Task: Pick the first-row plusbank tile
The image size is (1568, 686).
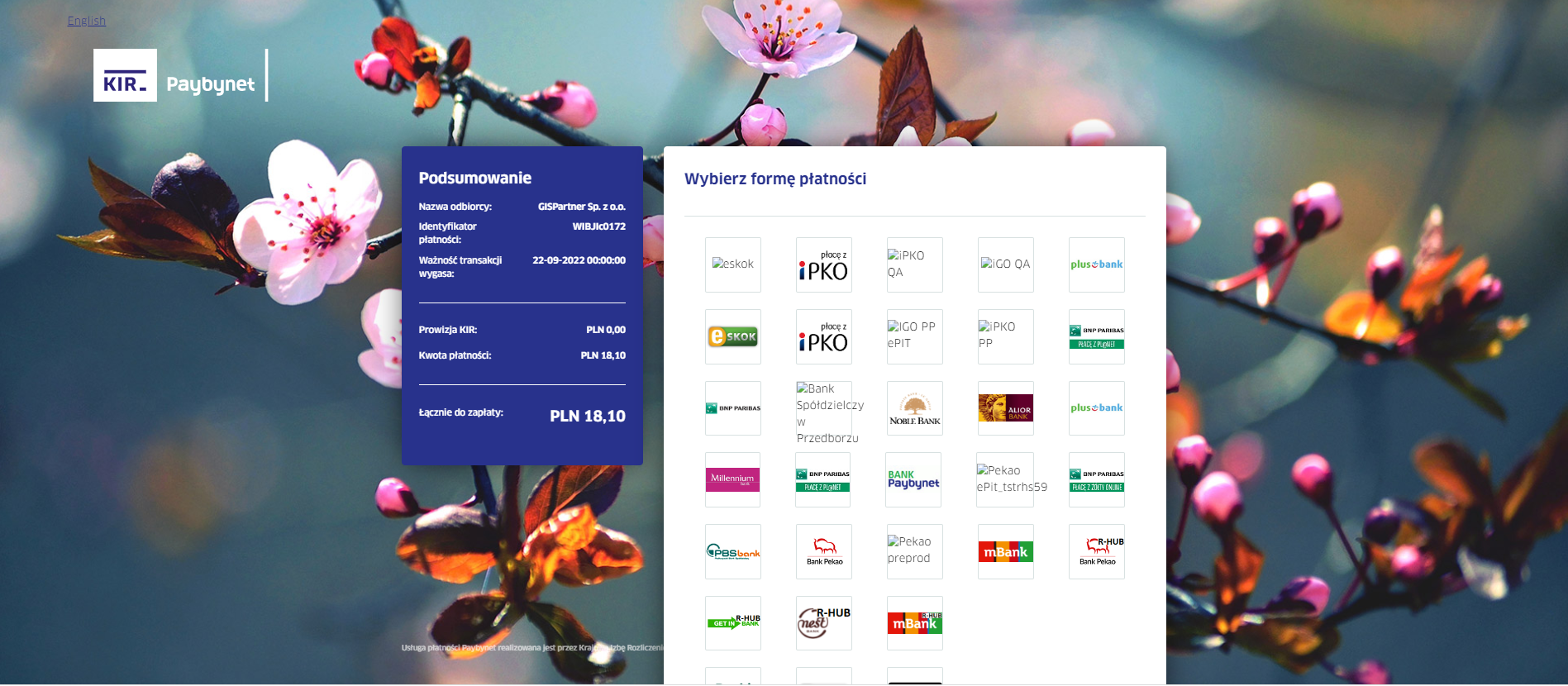Action: [x=1097, y=264]
